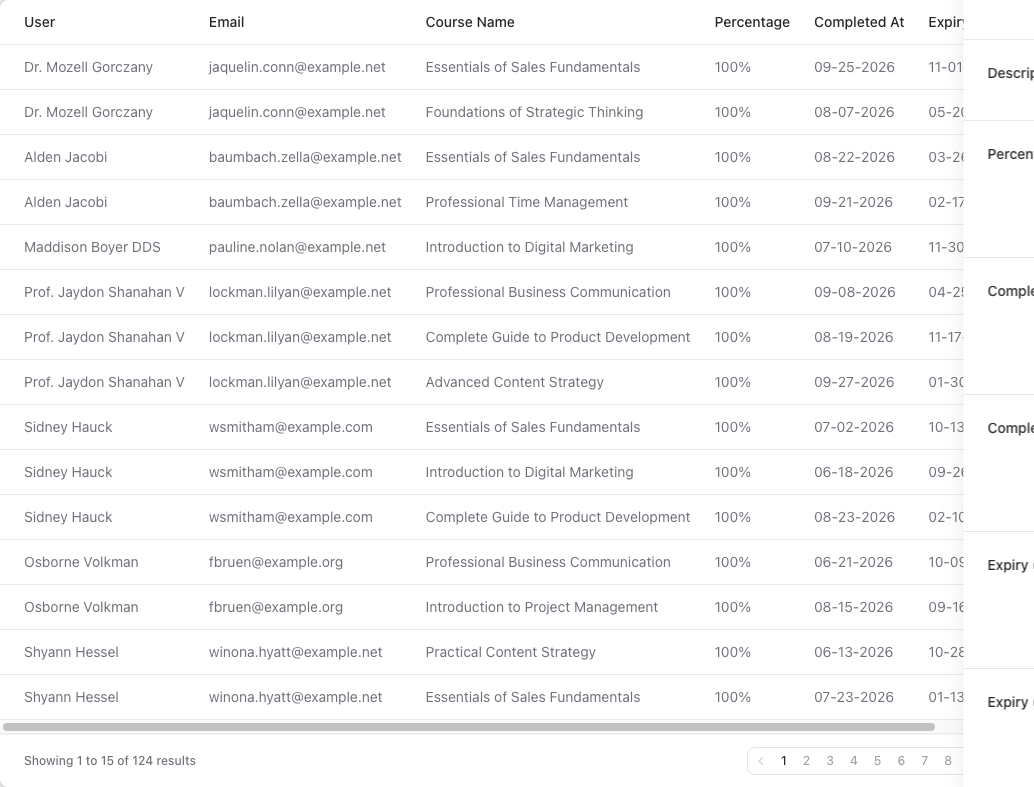Screen dimensions: 1034x787
Task: Click the horizontal scrollbar under the table
Action: (x=468, y=727)
